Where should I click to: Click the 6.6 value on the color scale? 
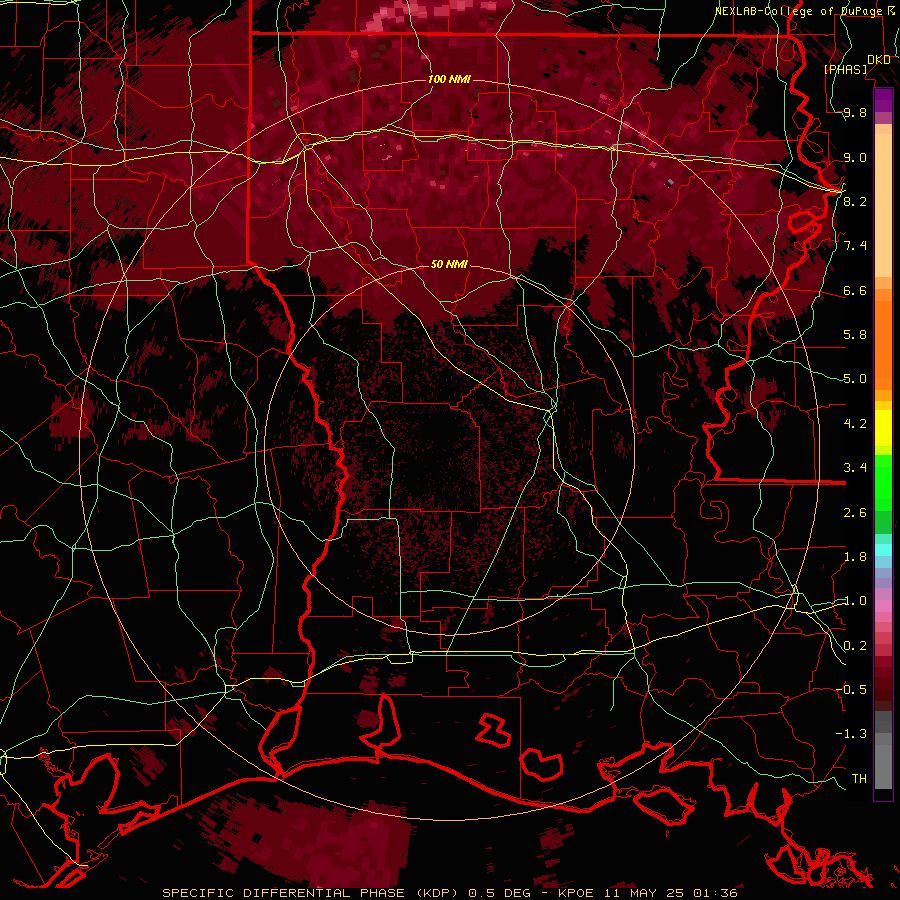pos(855,290)
